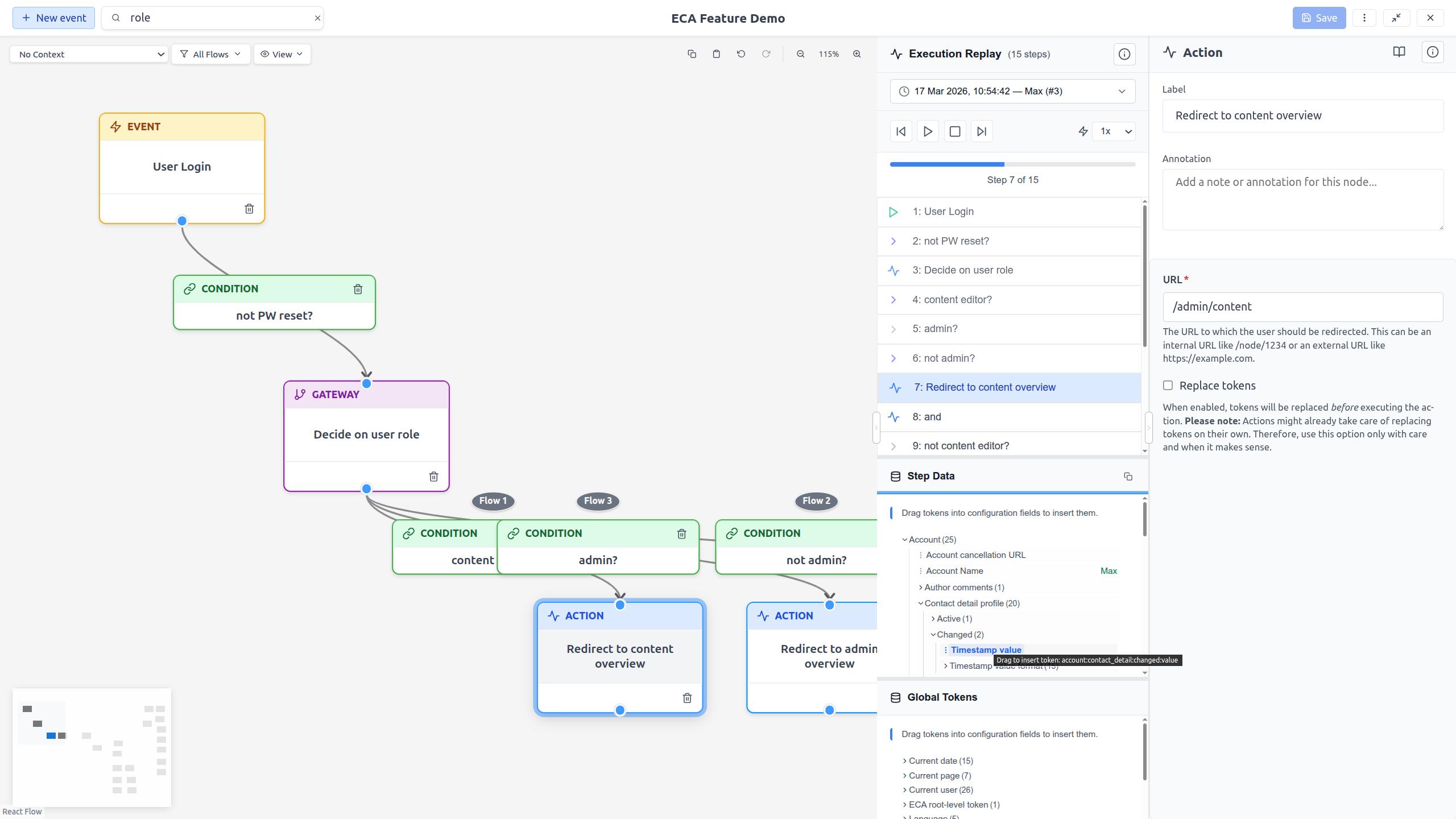Open the No Context dropdown
The height and width of the screenshot is (819, 1456).
89,54
